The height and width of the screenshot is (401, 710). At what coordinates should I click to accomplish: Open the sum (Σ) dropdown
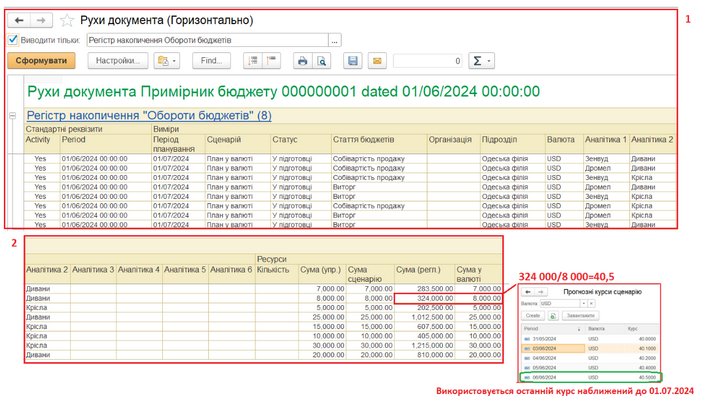click(484, 61)
